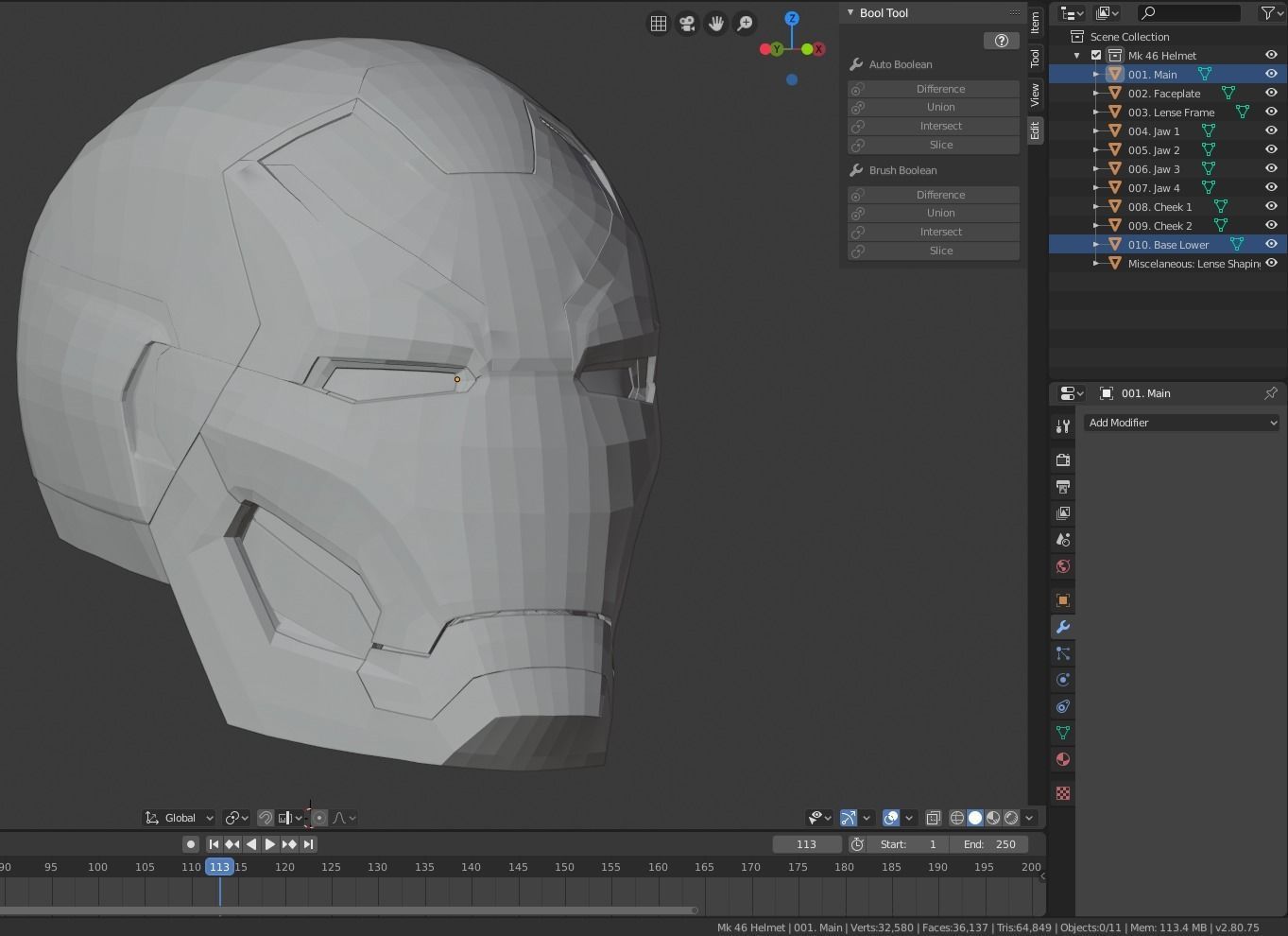Click the Bool Tool help question icon
This screenshot has width=1288, height=936.
pyautogui.click(x=1001, y=41)
